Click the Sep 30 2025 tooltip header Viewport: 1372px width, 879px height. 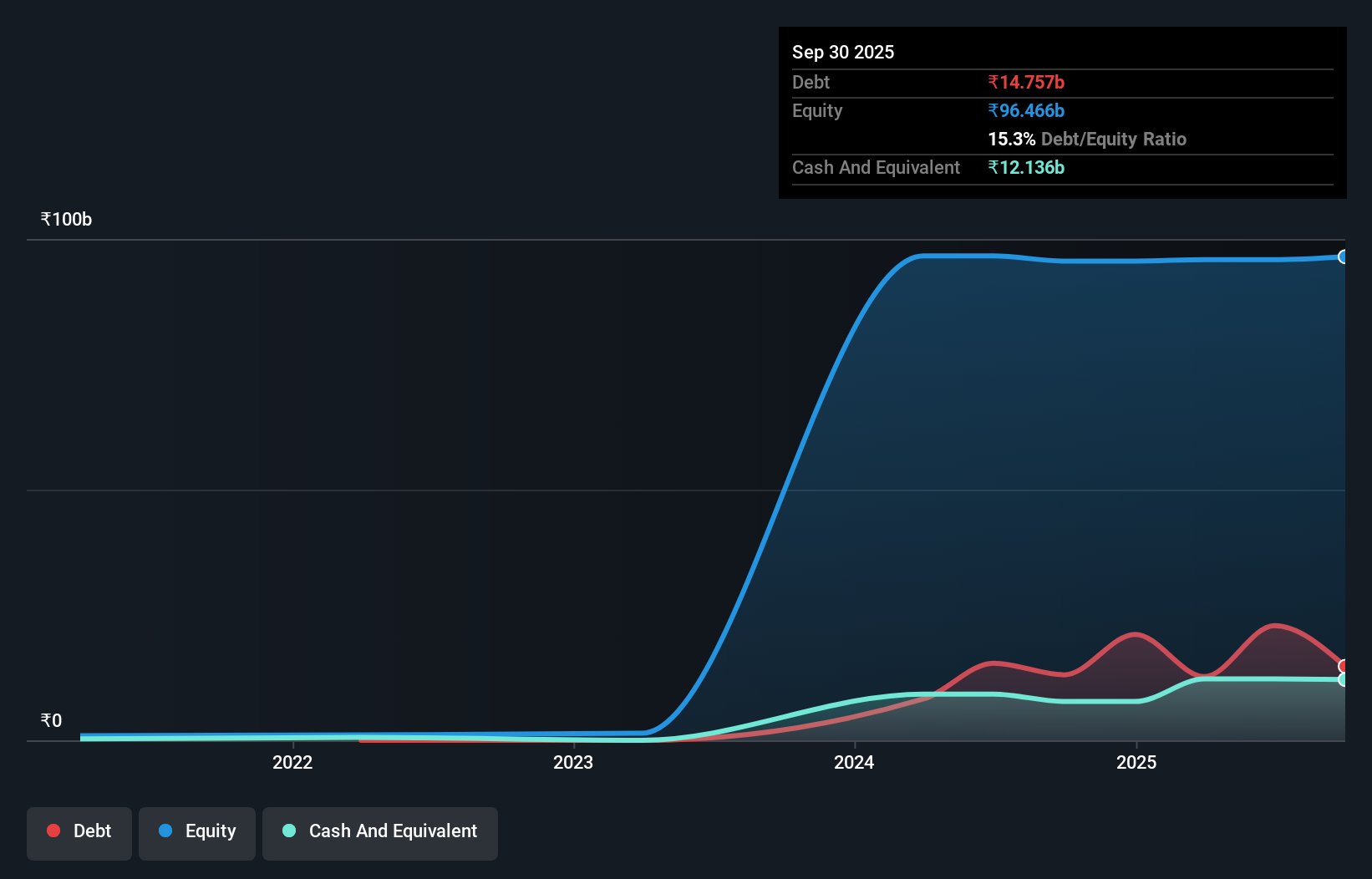point(843,52)
